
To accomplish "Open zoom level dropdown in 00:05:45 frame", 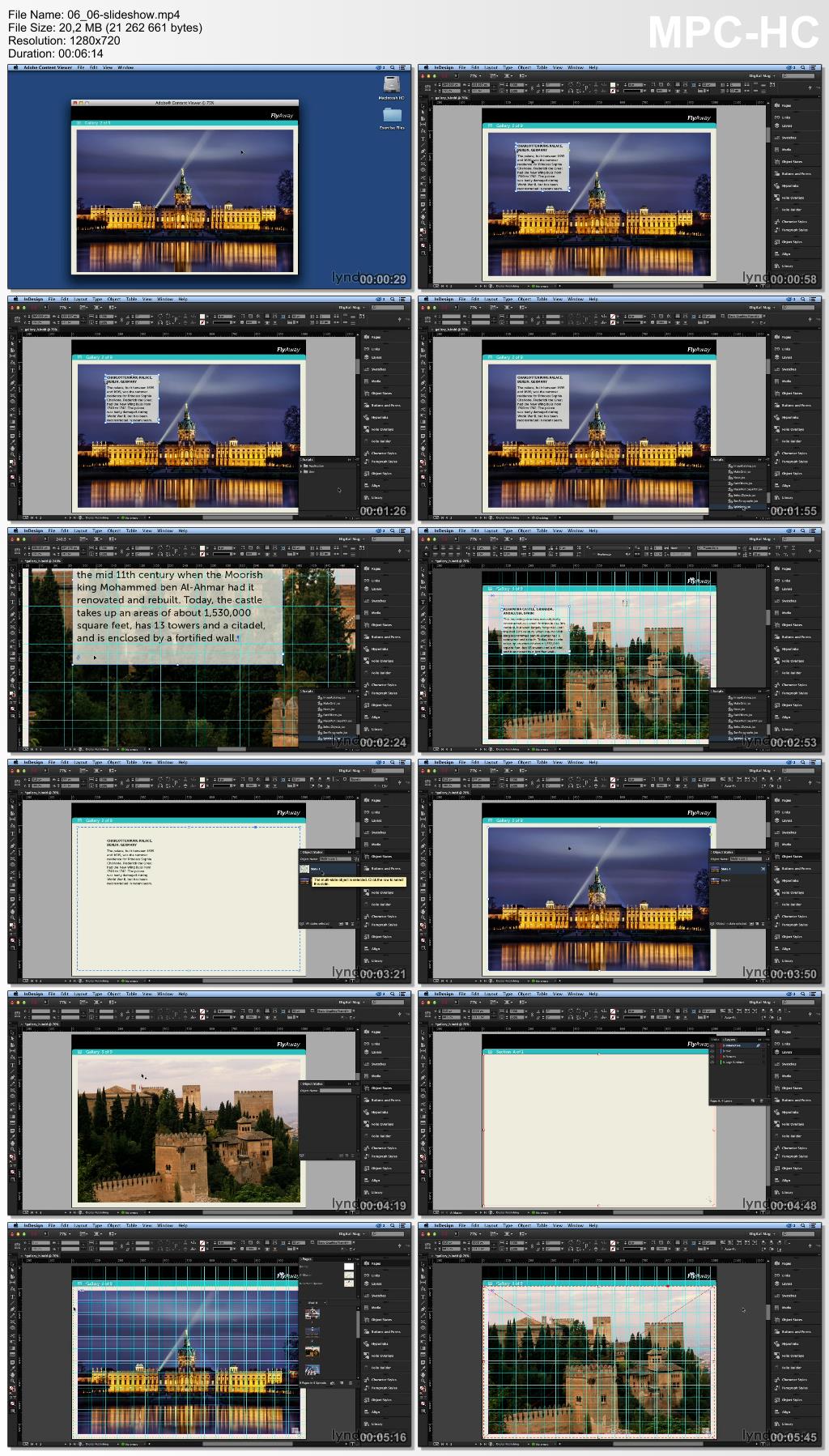I will click(x=476, y=1234).
